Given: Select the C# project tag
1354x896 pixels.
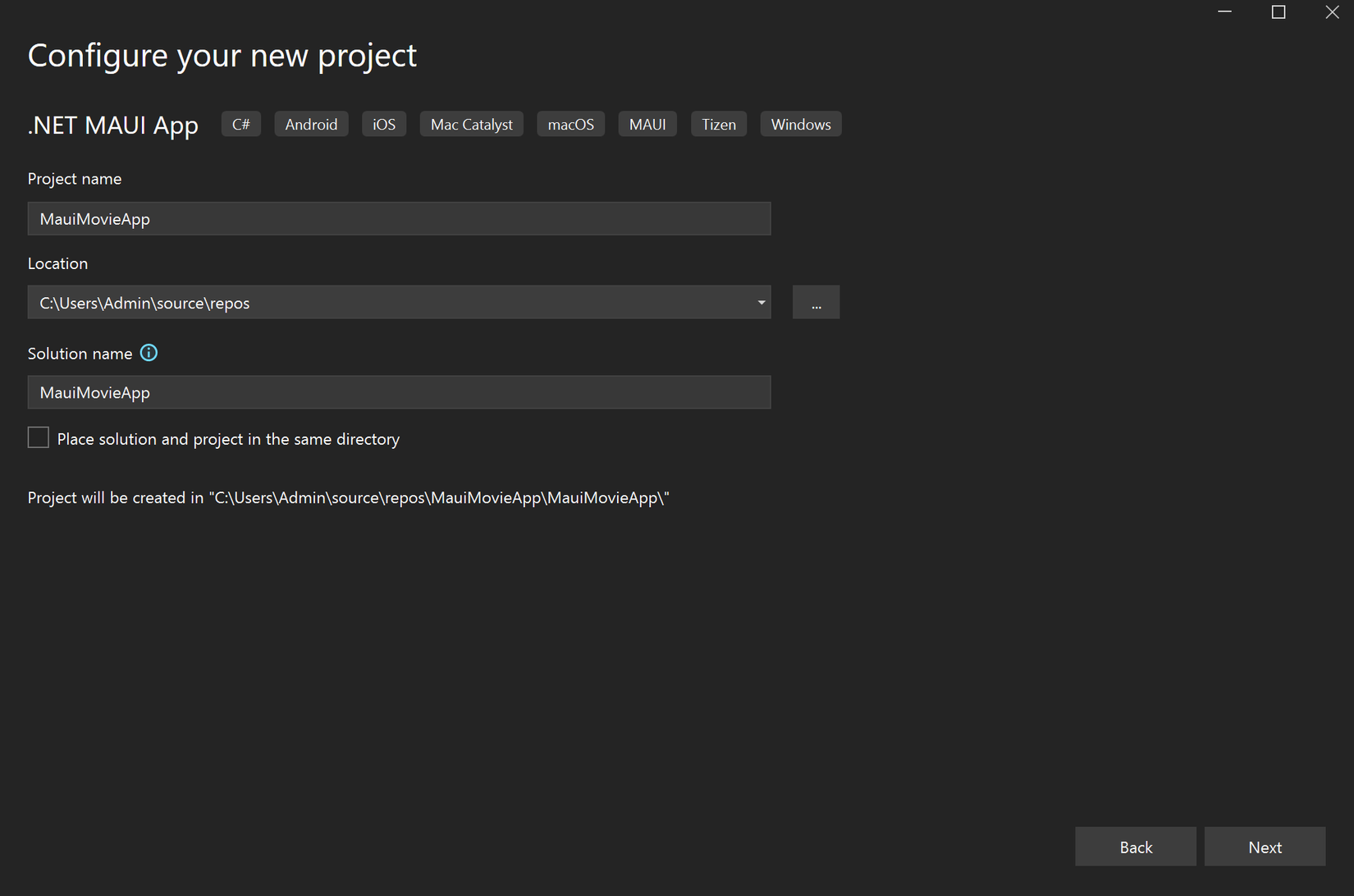Looking at the screenshot, I should 240,124.
